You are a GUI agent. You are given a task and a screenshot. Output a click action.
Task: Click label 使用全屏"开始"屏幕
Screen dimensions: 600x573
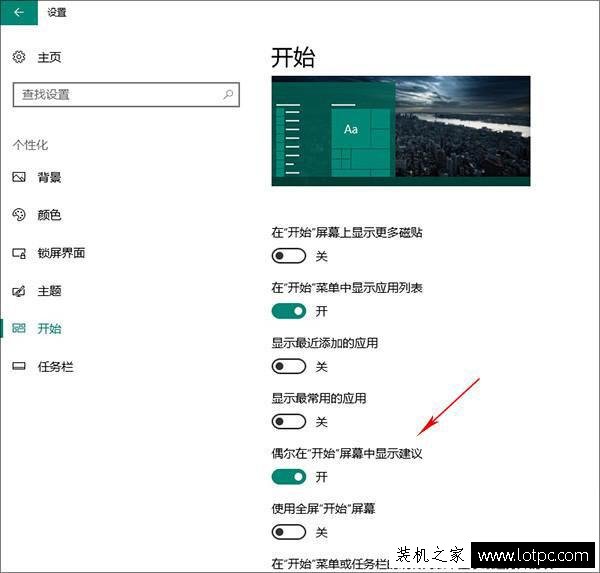coord(323,509)
